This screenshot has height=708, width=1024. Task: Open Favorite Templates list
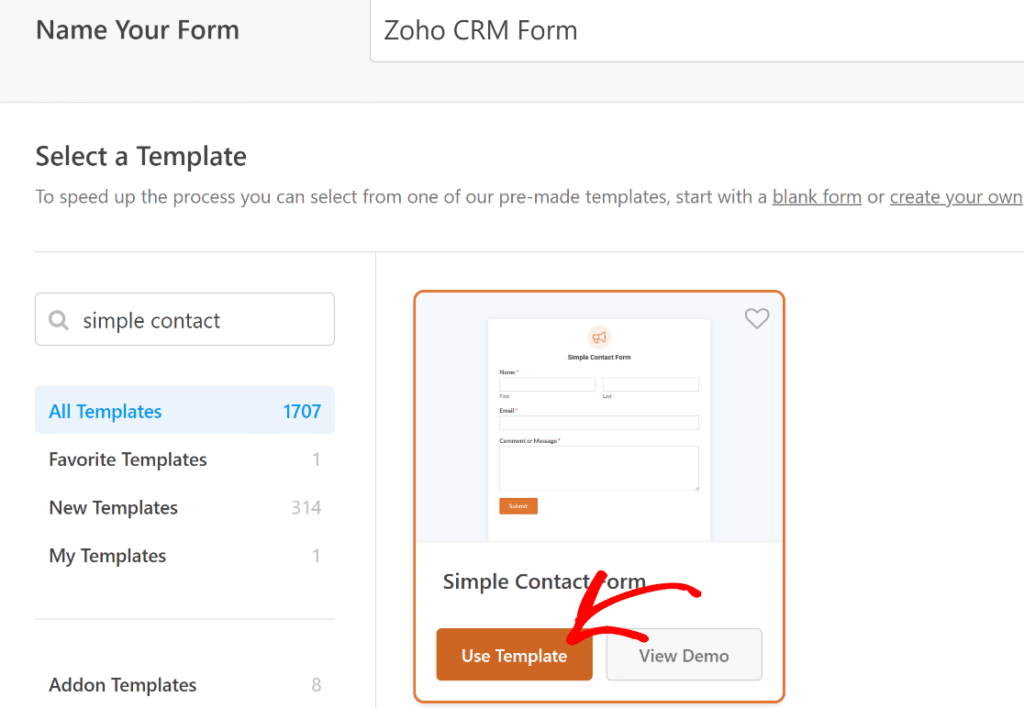[128, 459]
